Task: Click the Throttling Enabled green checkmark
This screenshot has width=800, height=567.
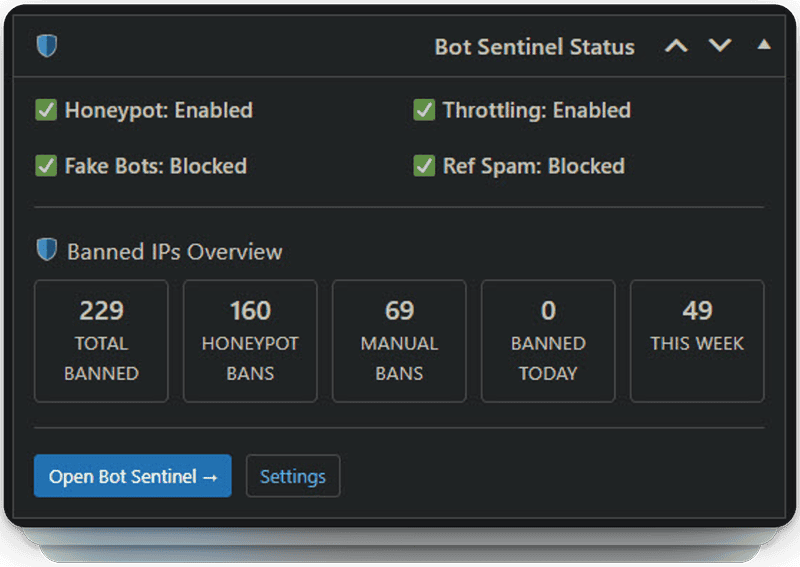Action: pyautogui.click(x=424, y=110)
